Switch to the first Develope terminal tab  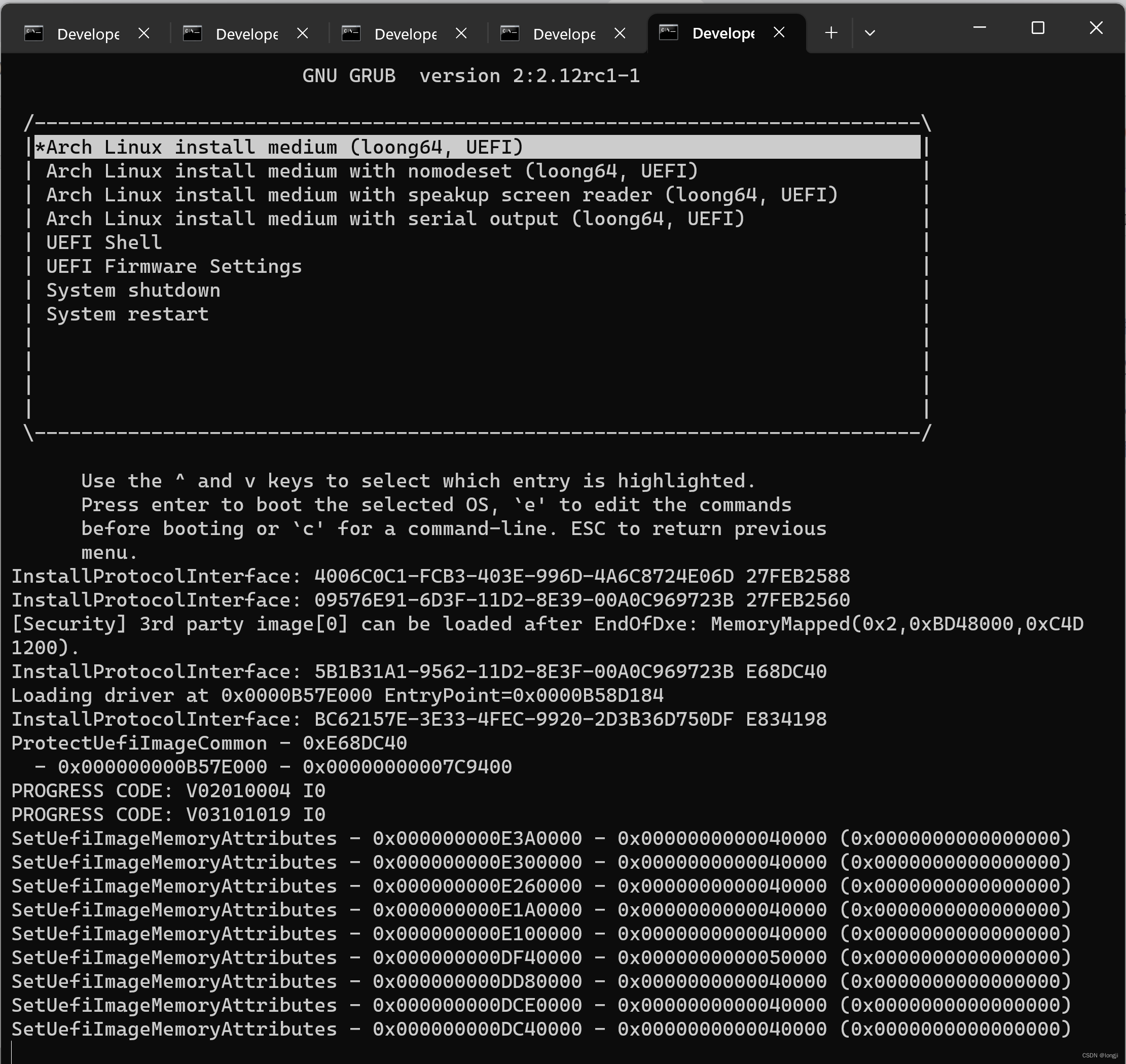(x=88, y=33)
